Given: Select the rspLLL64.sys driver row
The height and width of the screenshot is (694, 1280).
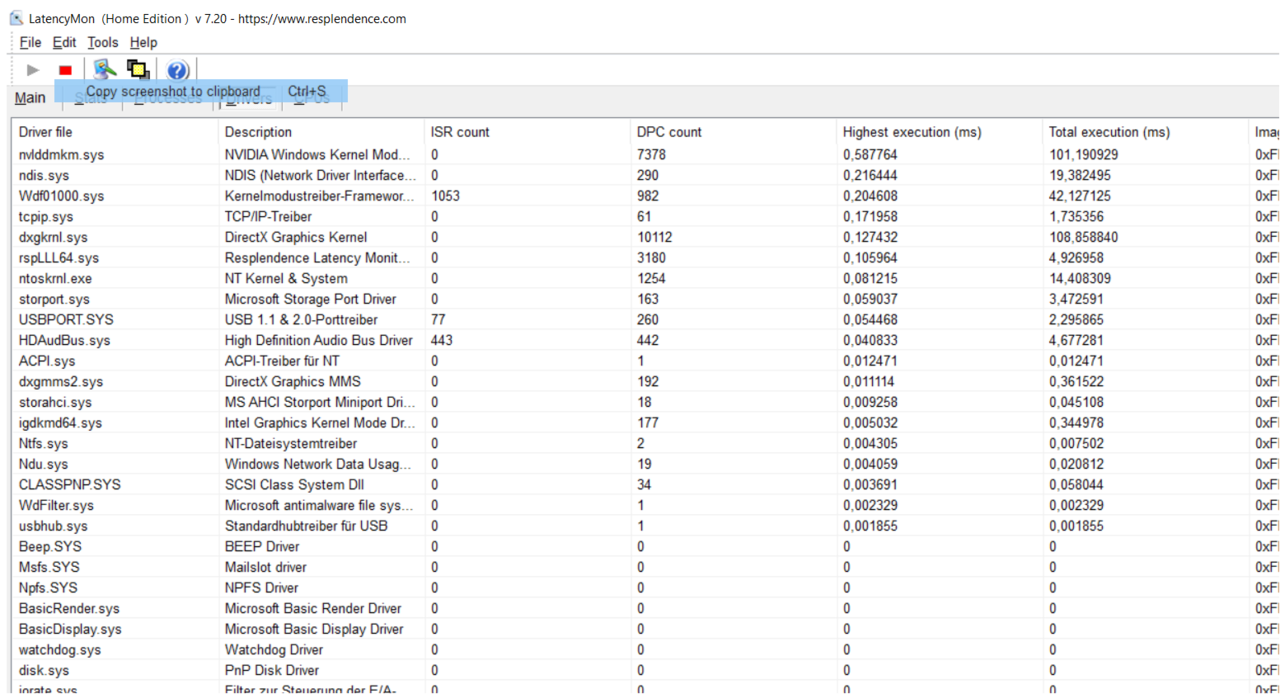Looking at the screenshot, I should click(645, 258).
